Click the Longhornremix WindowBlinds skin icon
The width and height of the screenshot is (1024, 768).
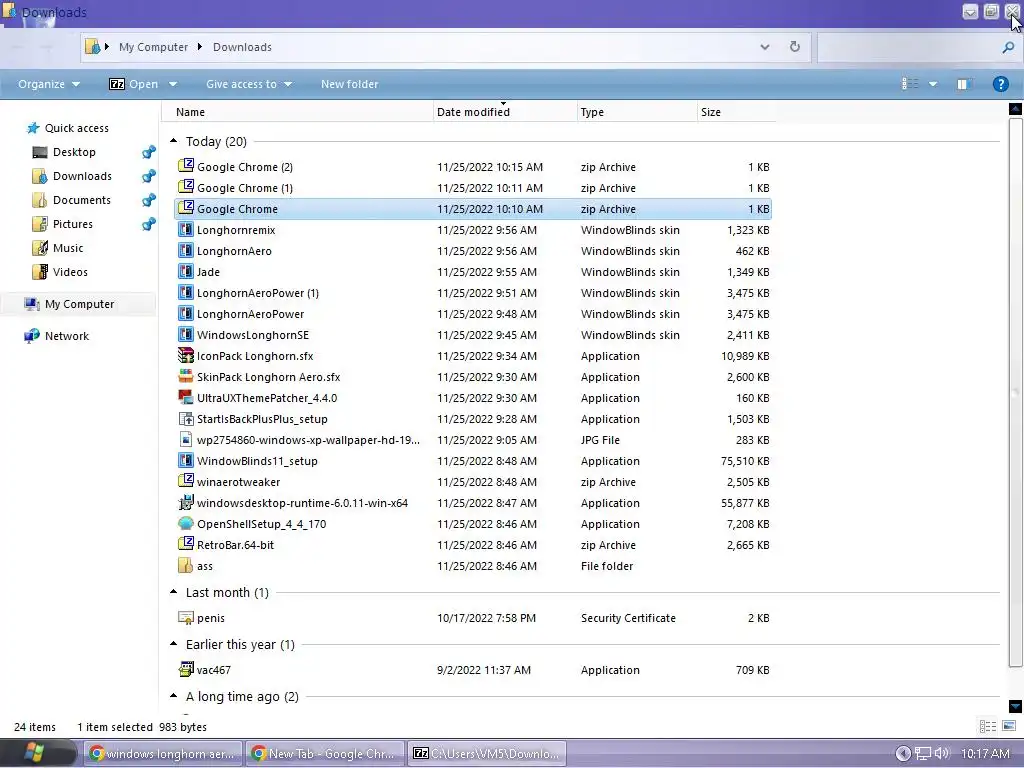click(186, 229)
